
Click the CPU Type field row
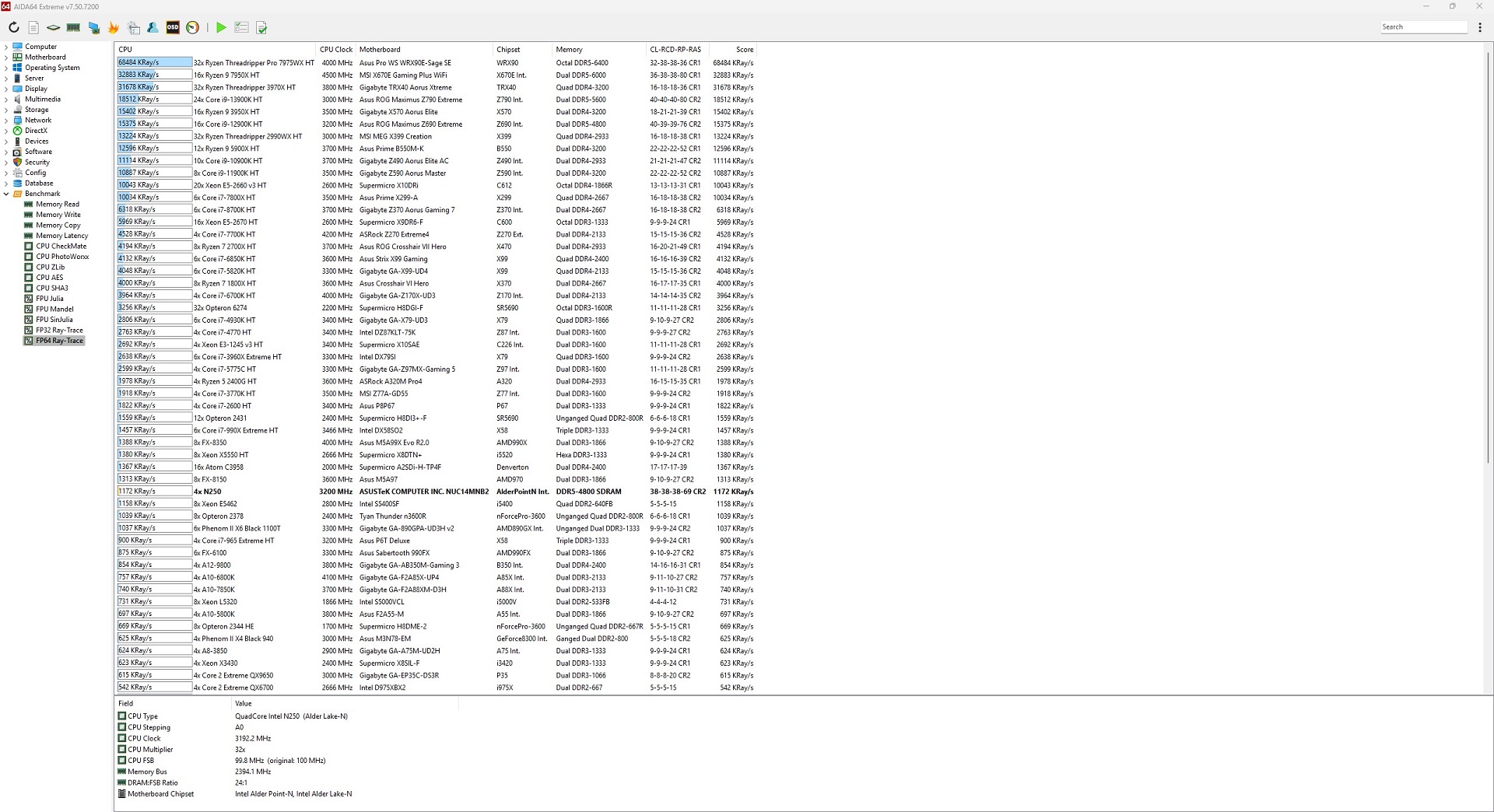(x=288, y=716)
